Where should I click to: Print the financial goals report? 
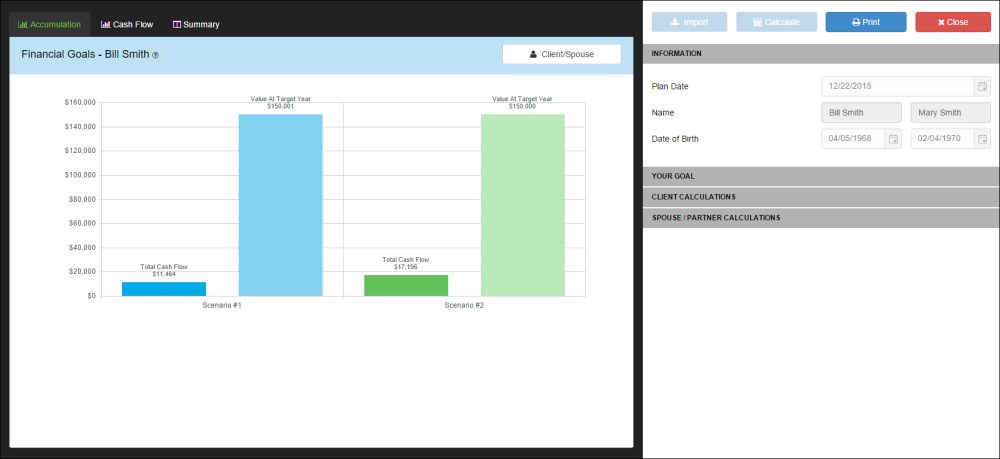[866, 22]
